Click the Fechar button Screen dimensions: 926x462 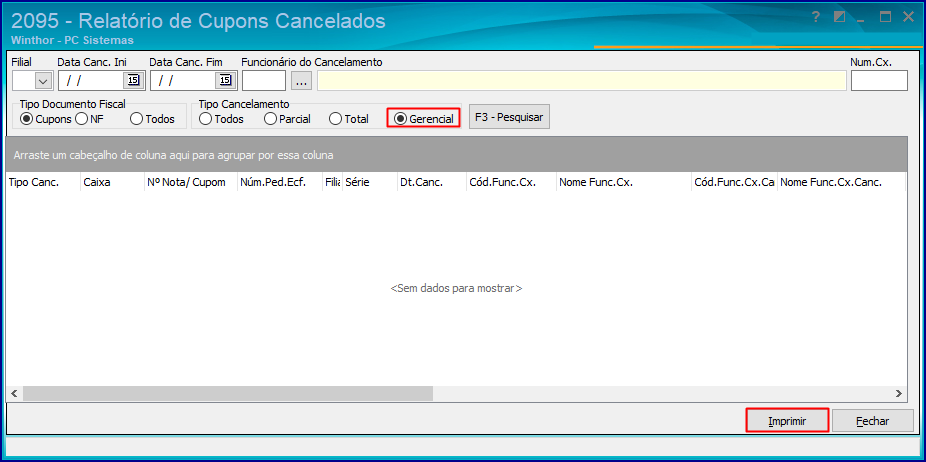pyautogui.click(x=872, y=421)
